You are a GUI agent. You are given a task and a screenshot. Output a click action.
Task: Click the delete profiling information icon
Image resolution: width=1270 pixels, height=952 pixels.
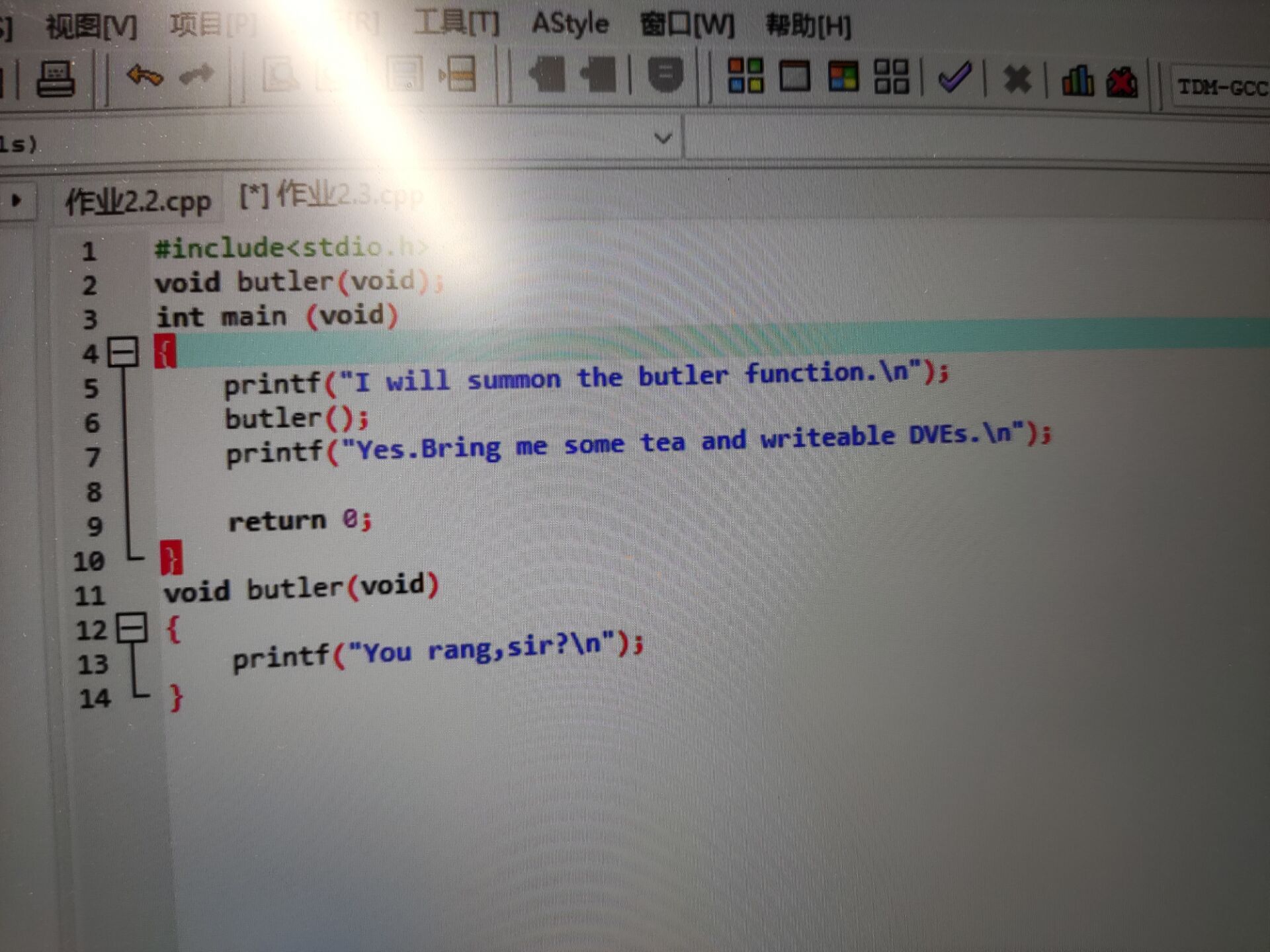click(x=1122, y=83)
